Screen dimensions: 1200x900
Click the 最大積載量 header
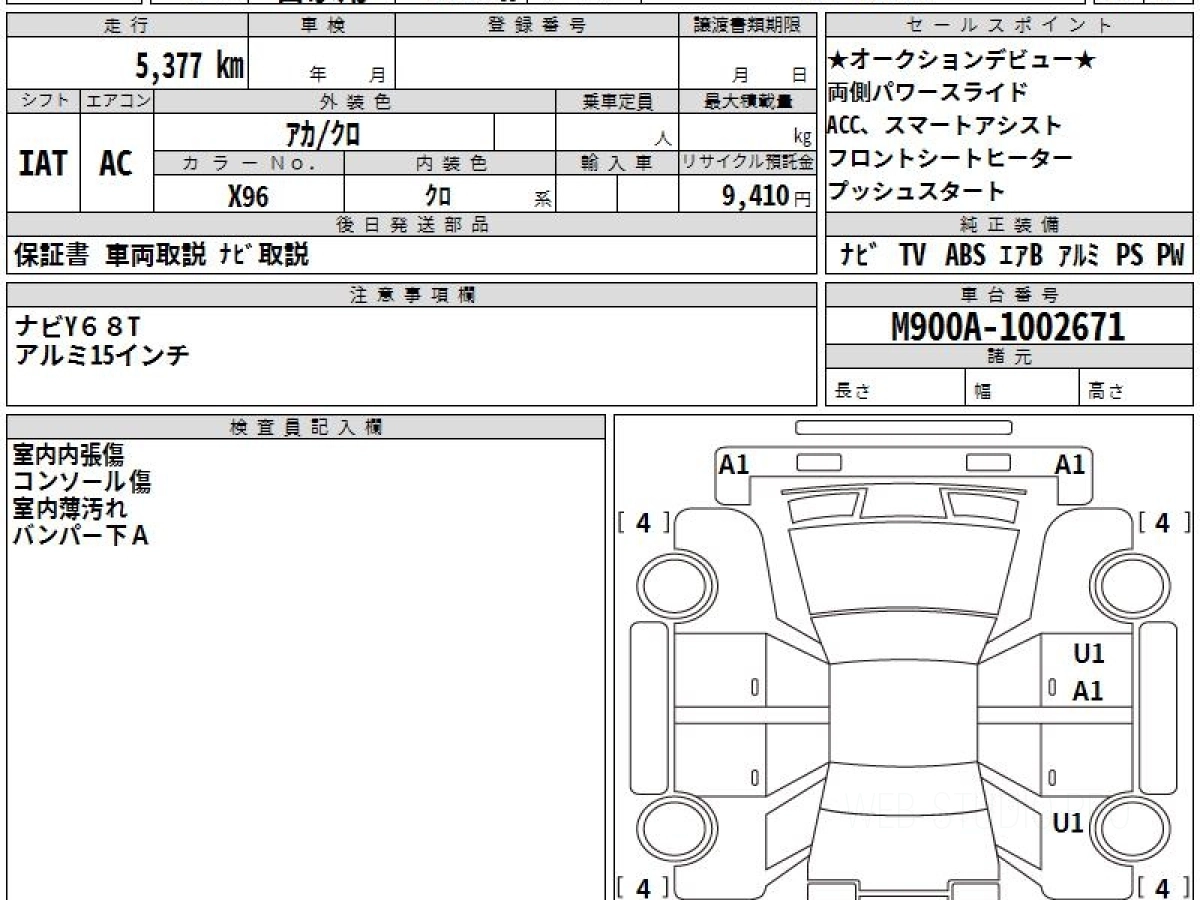click(x=747, y=101)
